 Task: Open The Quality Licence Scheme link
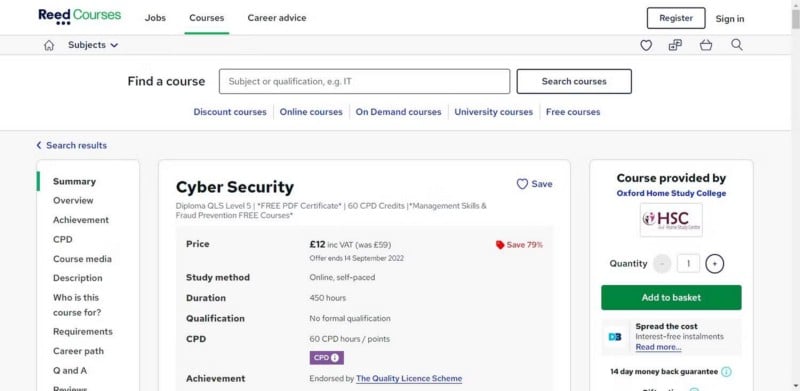coord(409,379)
